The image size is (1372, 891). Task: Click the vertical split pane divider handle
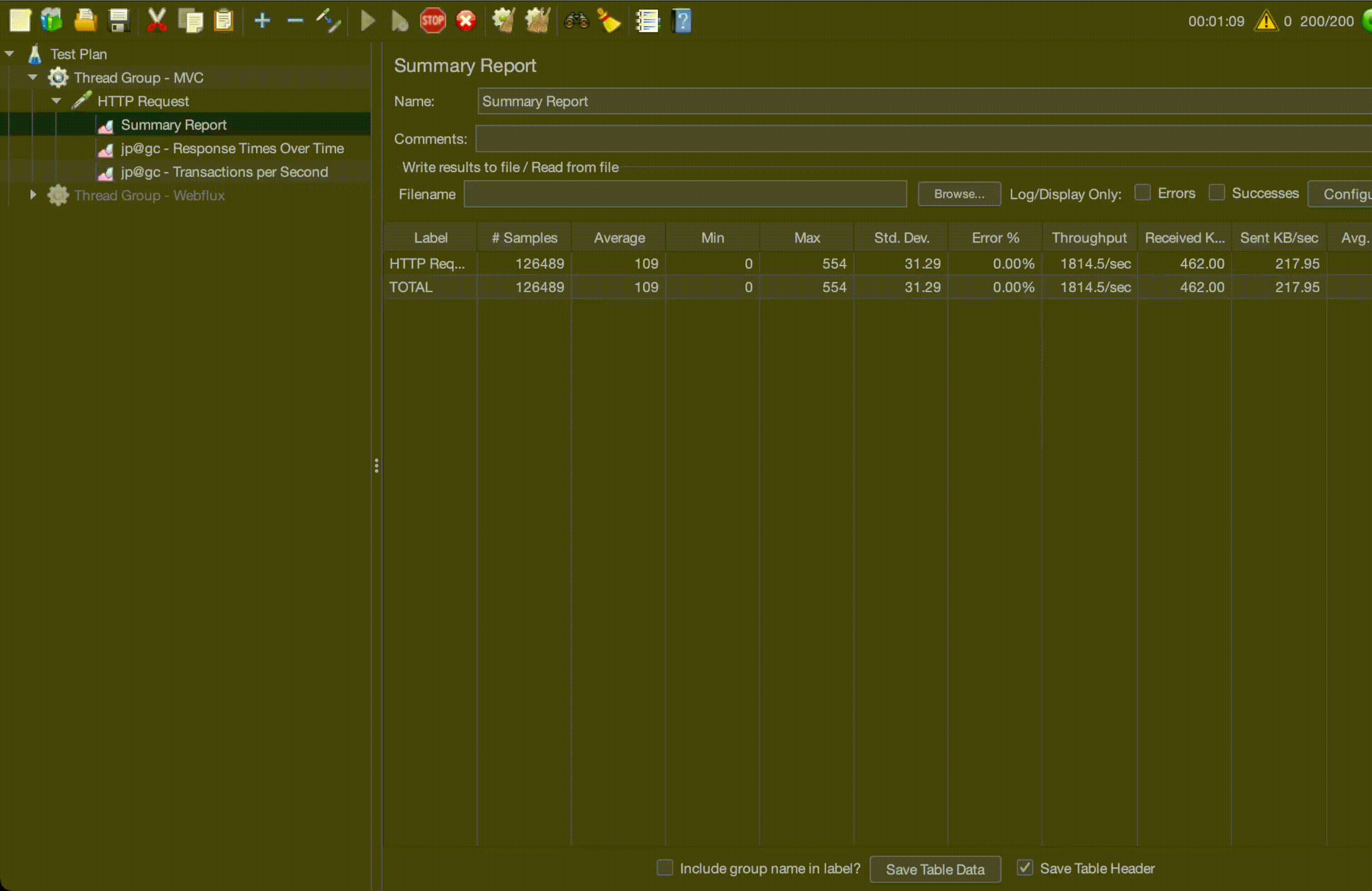377,465
